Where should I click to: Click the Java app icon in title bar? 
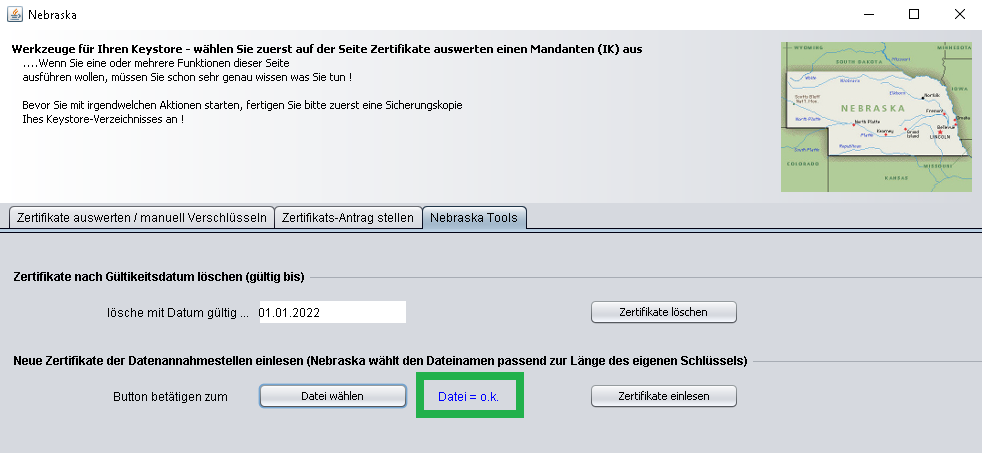pyautogui.click(x=14, y=14)
